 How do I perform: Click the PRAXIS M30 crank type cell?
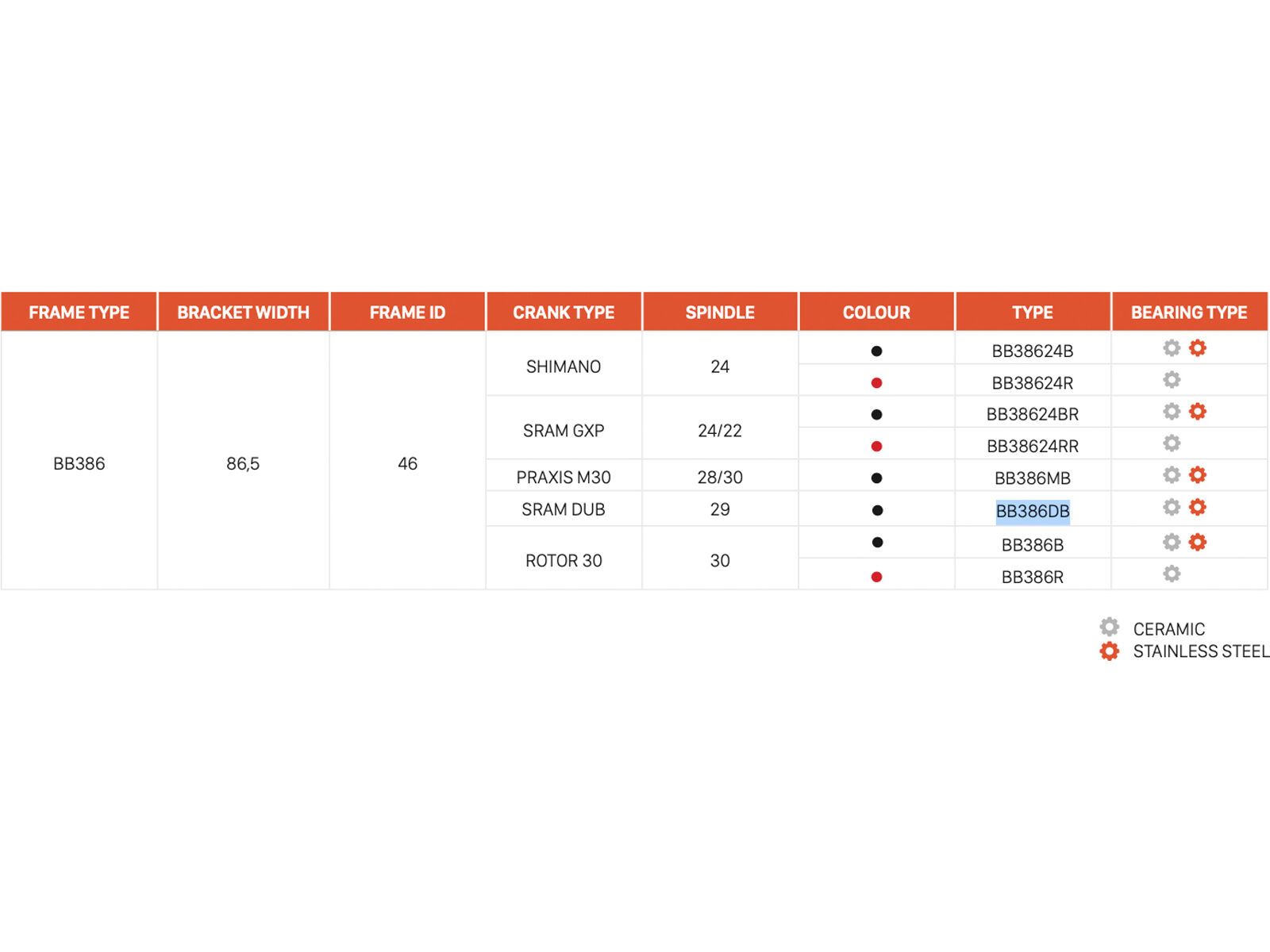[x=564, y=478]
